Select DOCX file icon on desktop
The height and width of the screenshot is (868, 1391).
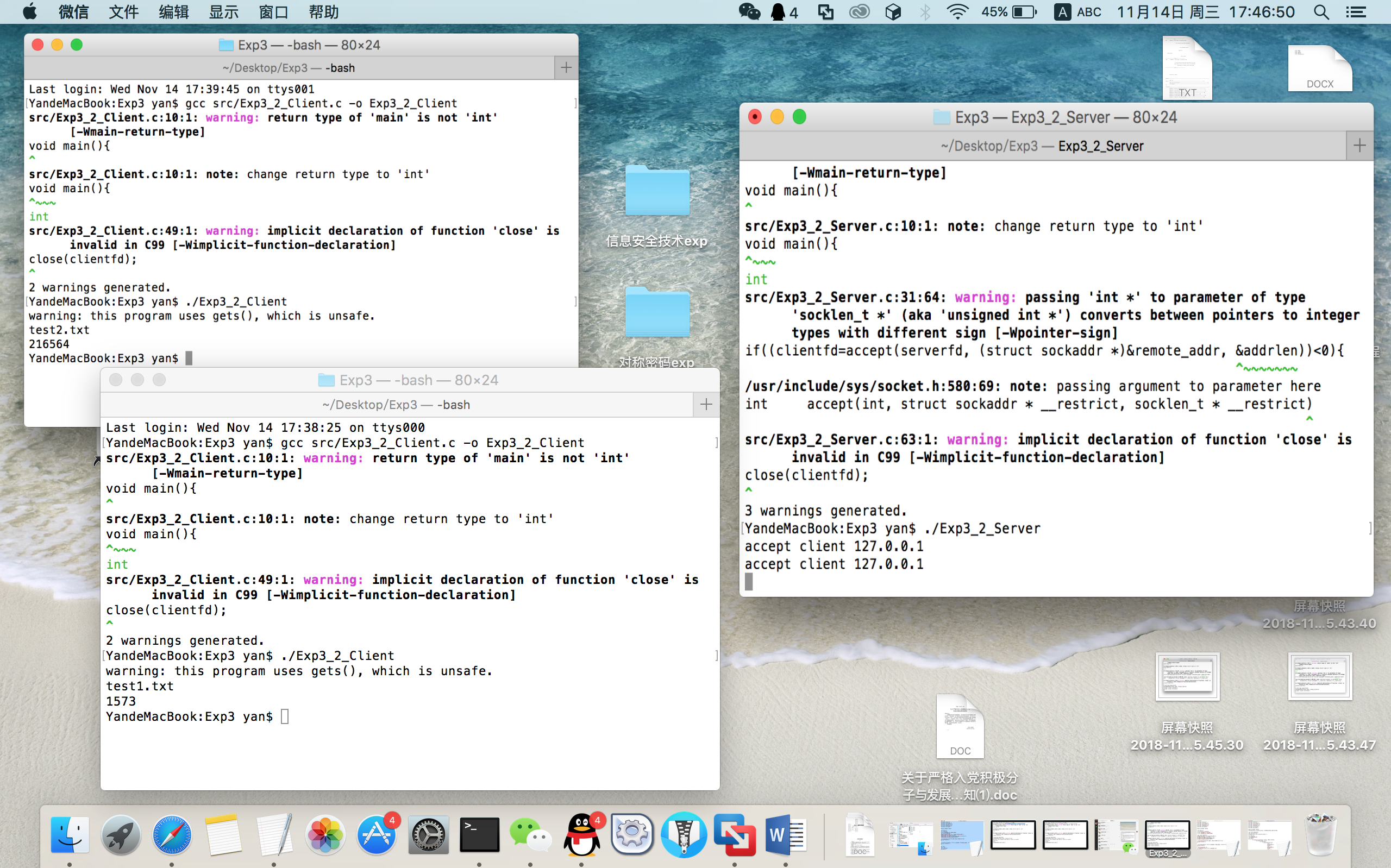point(1320,68)
